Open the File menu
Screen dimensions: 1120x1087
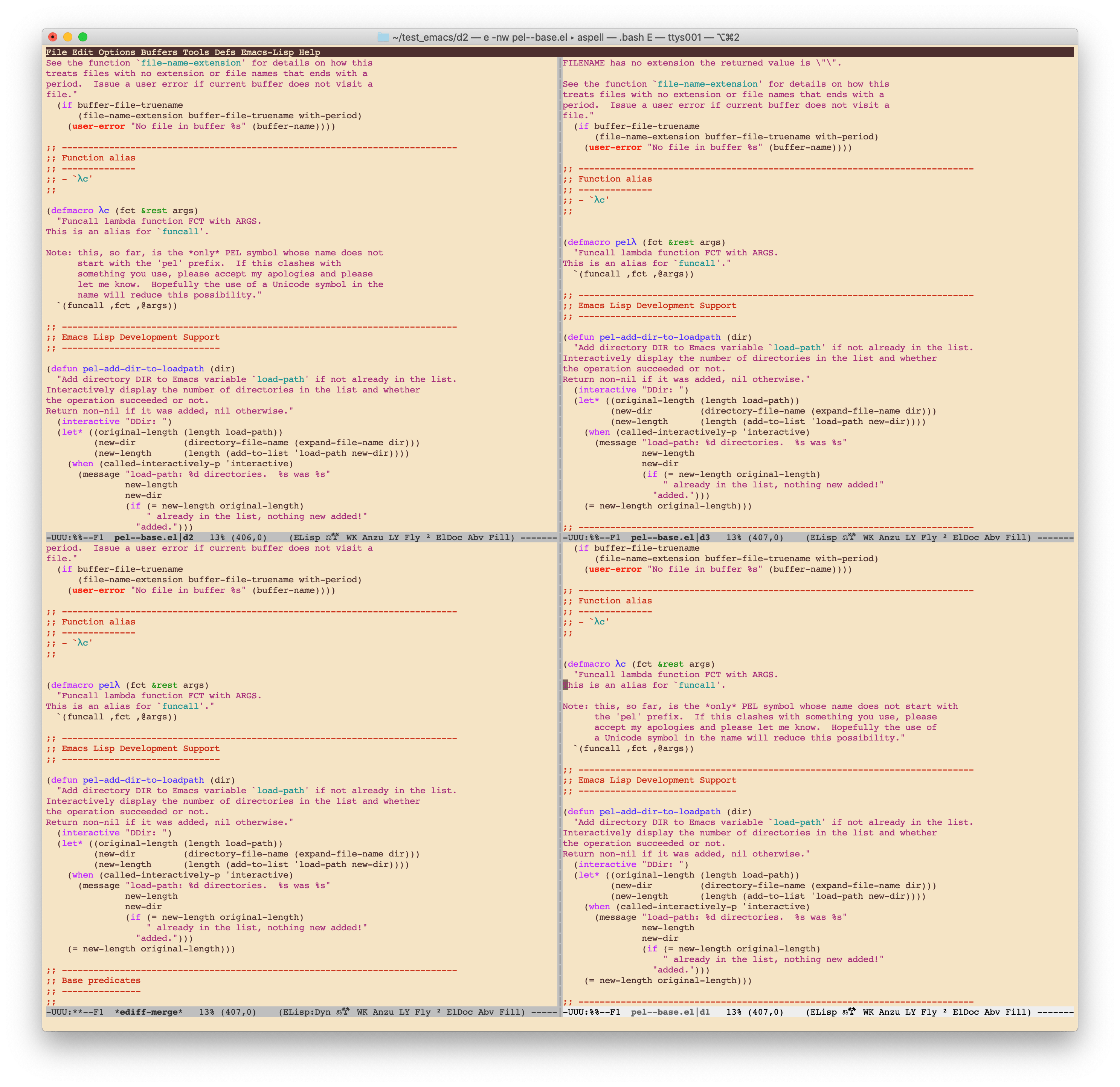(56, 52)
